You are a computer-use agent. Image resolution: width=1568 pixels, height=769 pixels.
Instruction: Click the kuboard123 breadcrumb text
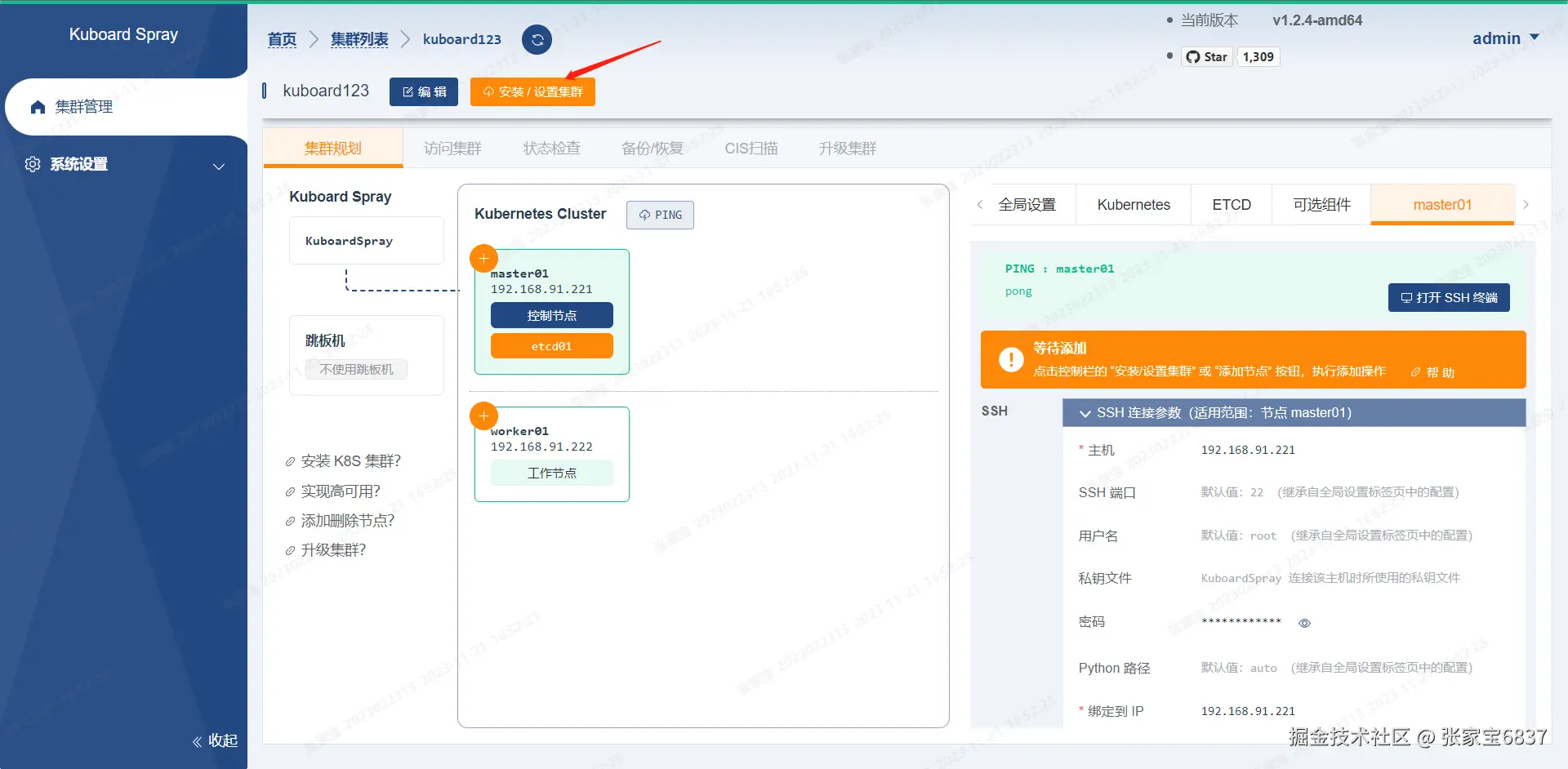tap(462, 39)
